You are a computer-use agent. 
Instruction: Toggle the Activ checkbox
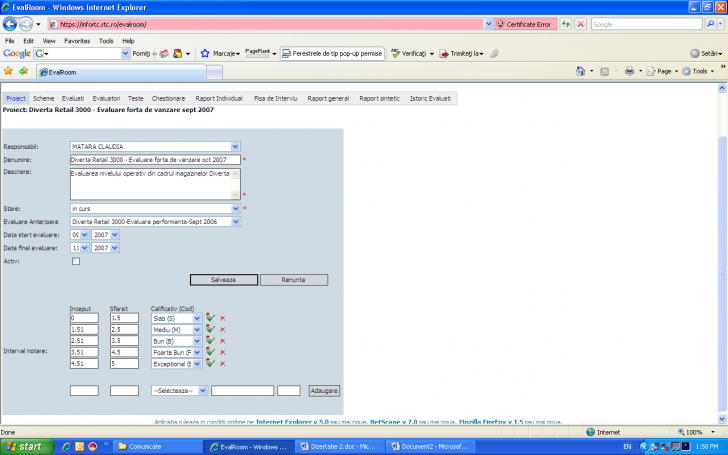[76, 261]
